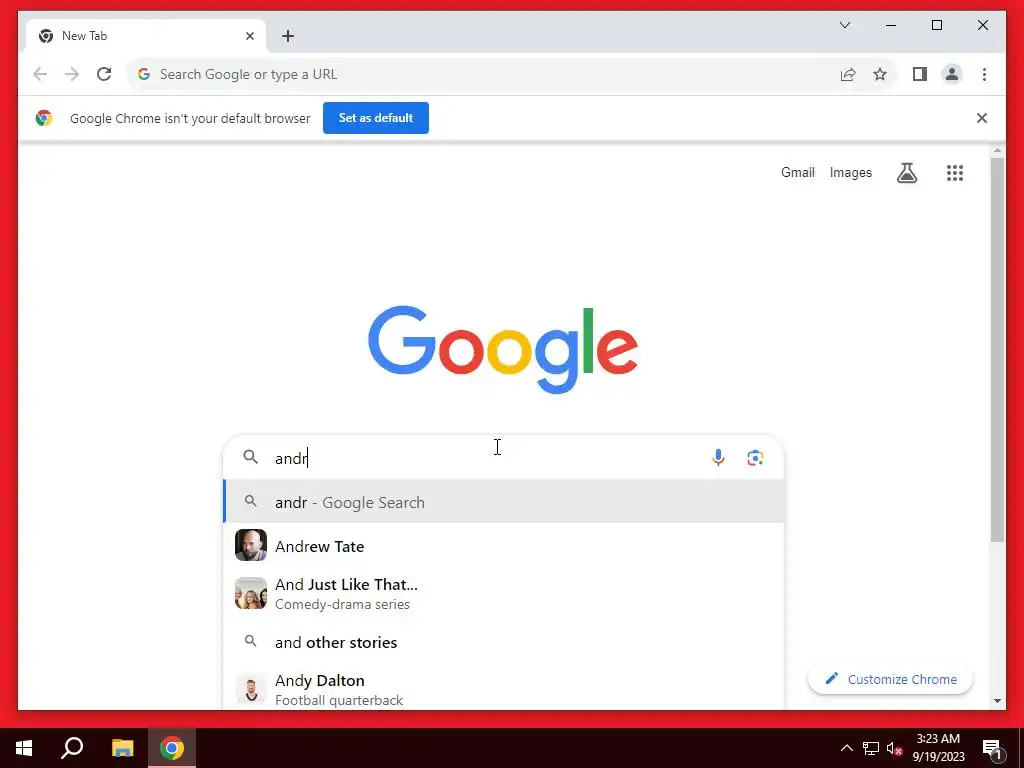Reload the page with the refresh icon
1024x768 pixels.
[x=104, y=74]
